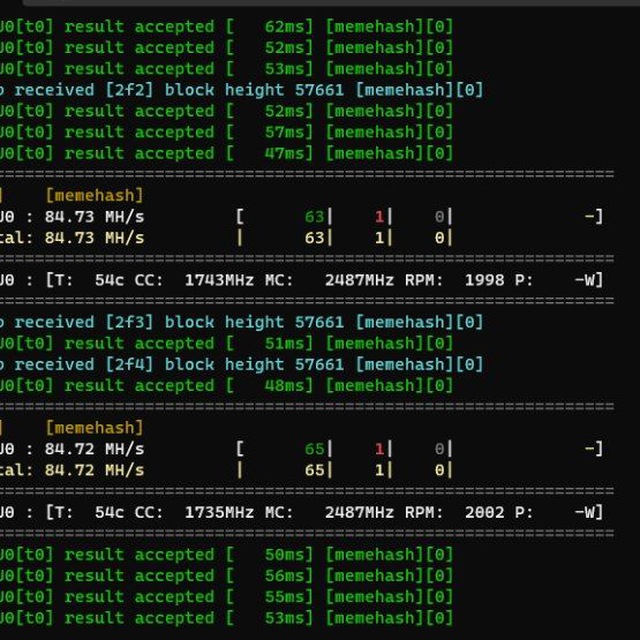Image resolution: width=640 pixels, height=640 pixels.
Task: Click the '1735MHz' core clock value
Action: point(219,513)
